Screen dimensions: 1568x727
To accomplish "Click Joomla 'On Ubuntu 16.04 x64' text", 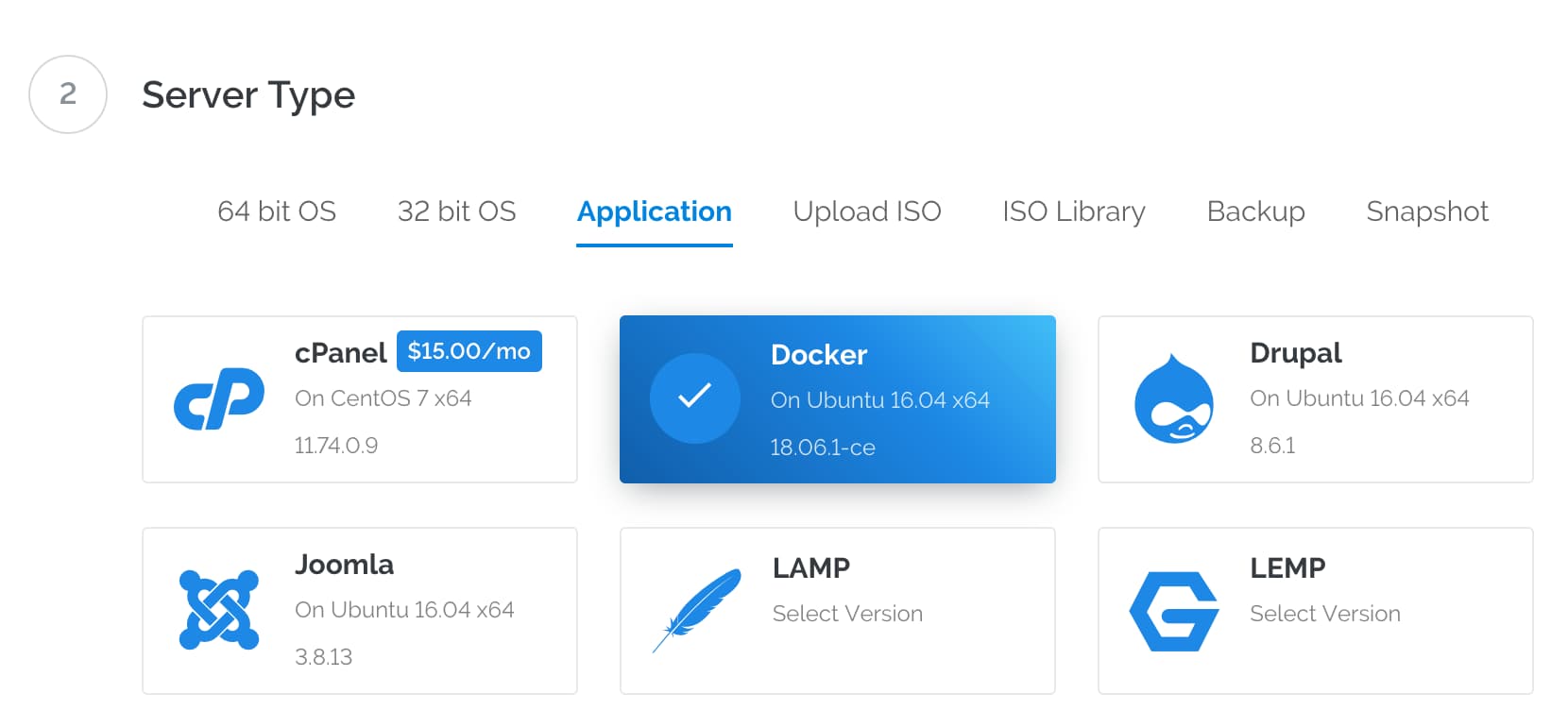I will (x=404, y=610).
